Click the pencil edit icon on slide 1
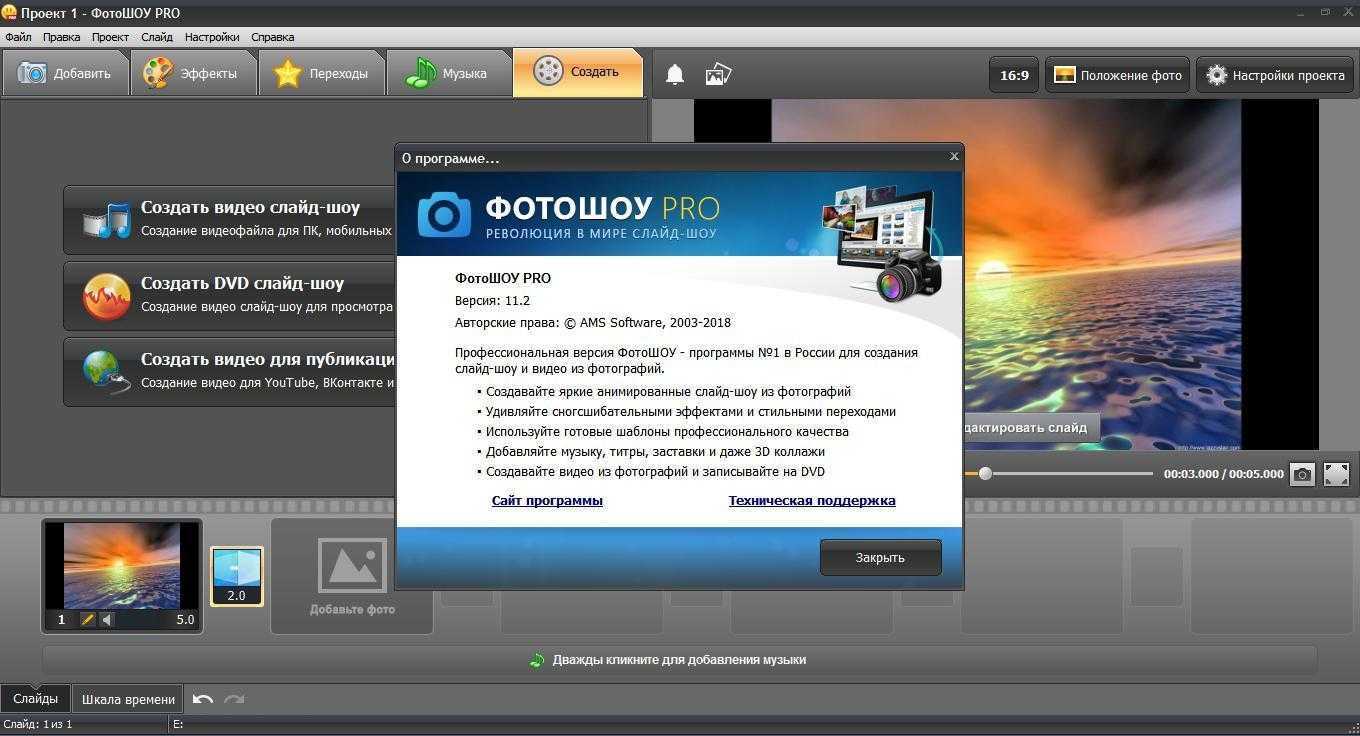Image resolution: width=1360 pixels, height=736 pixels. click(x=88, y=620)
